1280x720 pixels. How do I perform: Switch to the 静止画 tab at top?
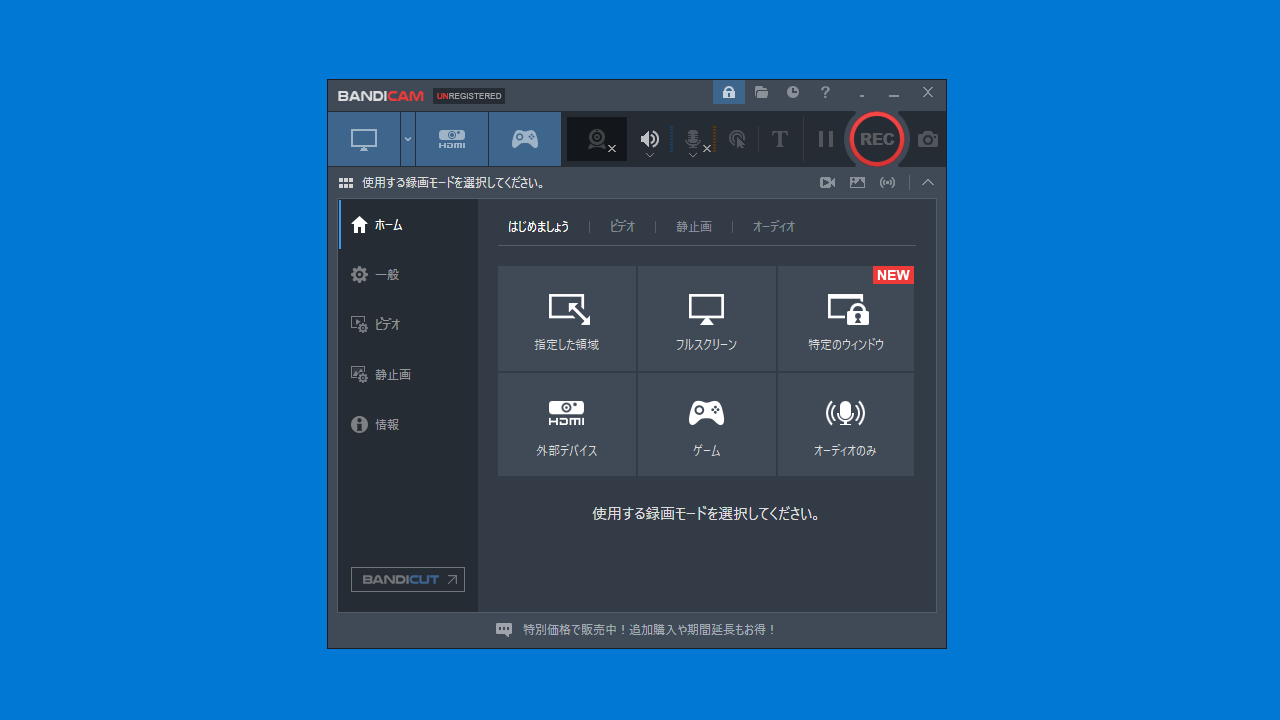click(x=694, y=227)
